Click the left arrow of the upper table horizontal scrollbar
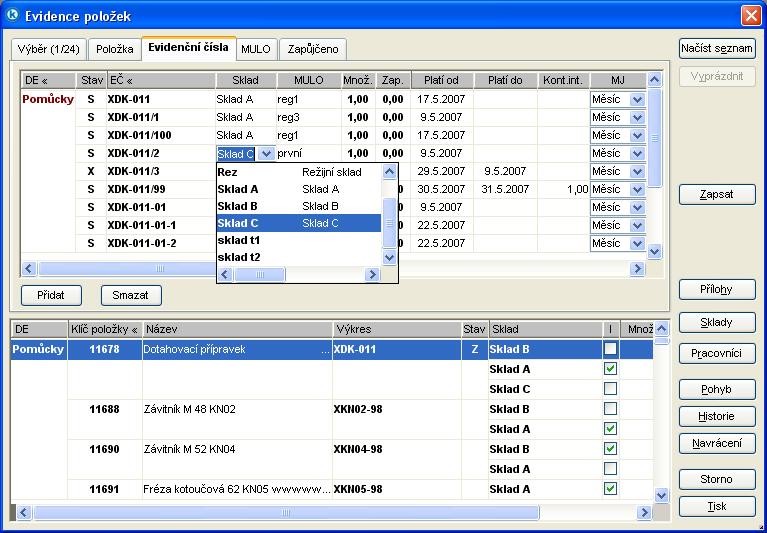This screenshot has width=767, height=533. 29,268
